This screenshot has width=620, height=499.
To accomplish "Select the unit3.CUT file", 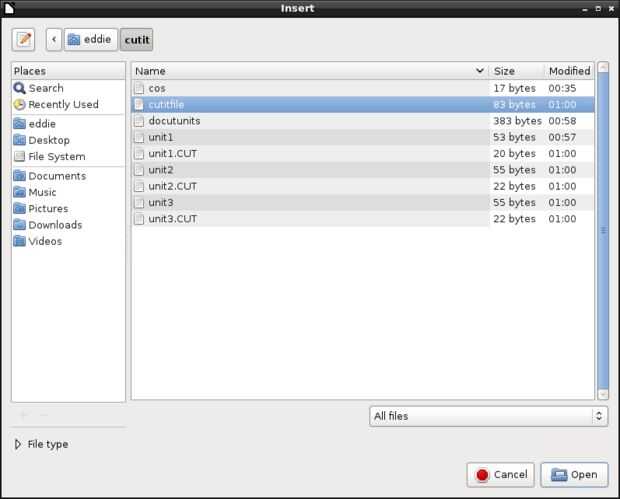I will 363,219.
